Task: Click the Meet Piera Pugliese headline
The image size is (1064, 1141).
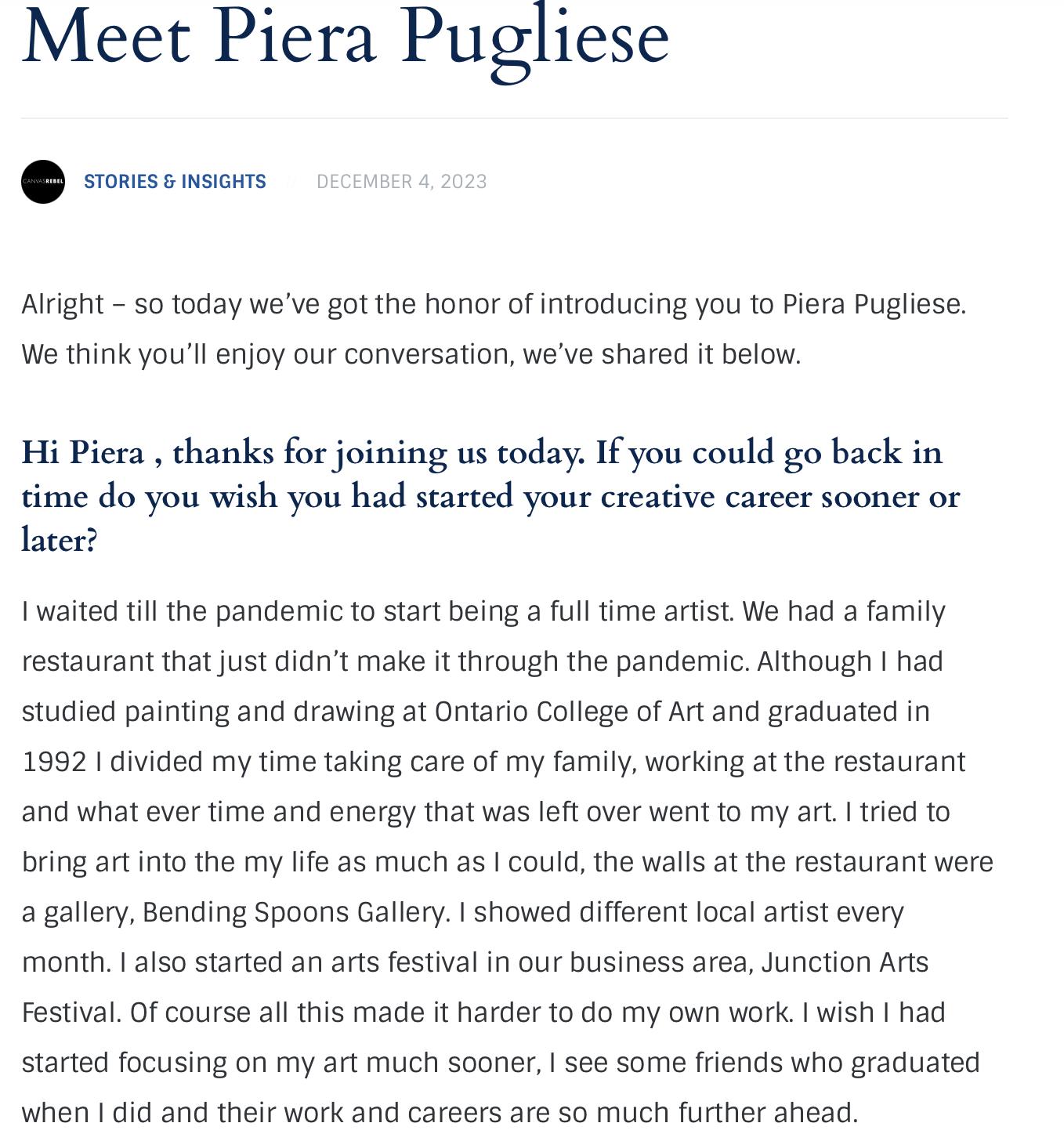Action: point(346,38)
